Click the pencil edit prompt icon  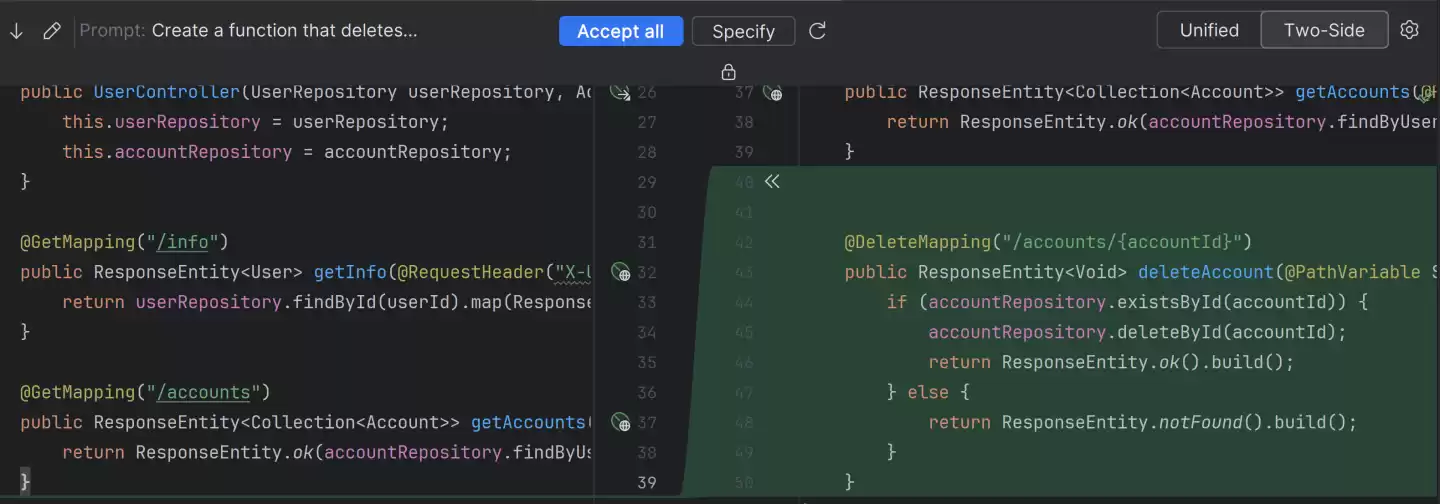[52, 31]
